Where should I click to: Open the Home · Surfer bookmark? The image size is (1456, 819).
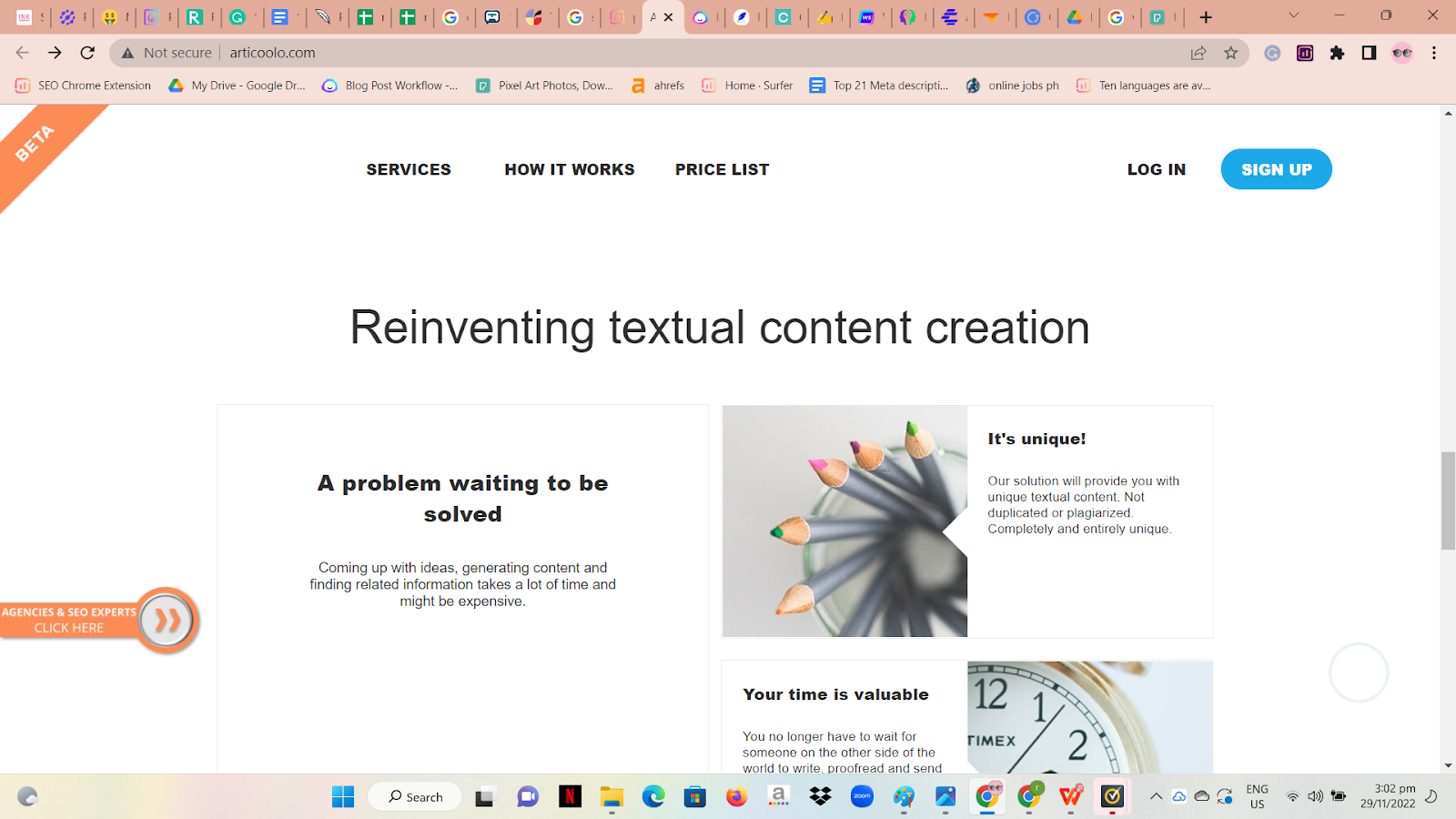click(747, 86)
